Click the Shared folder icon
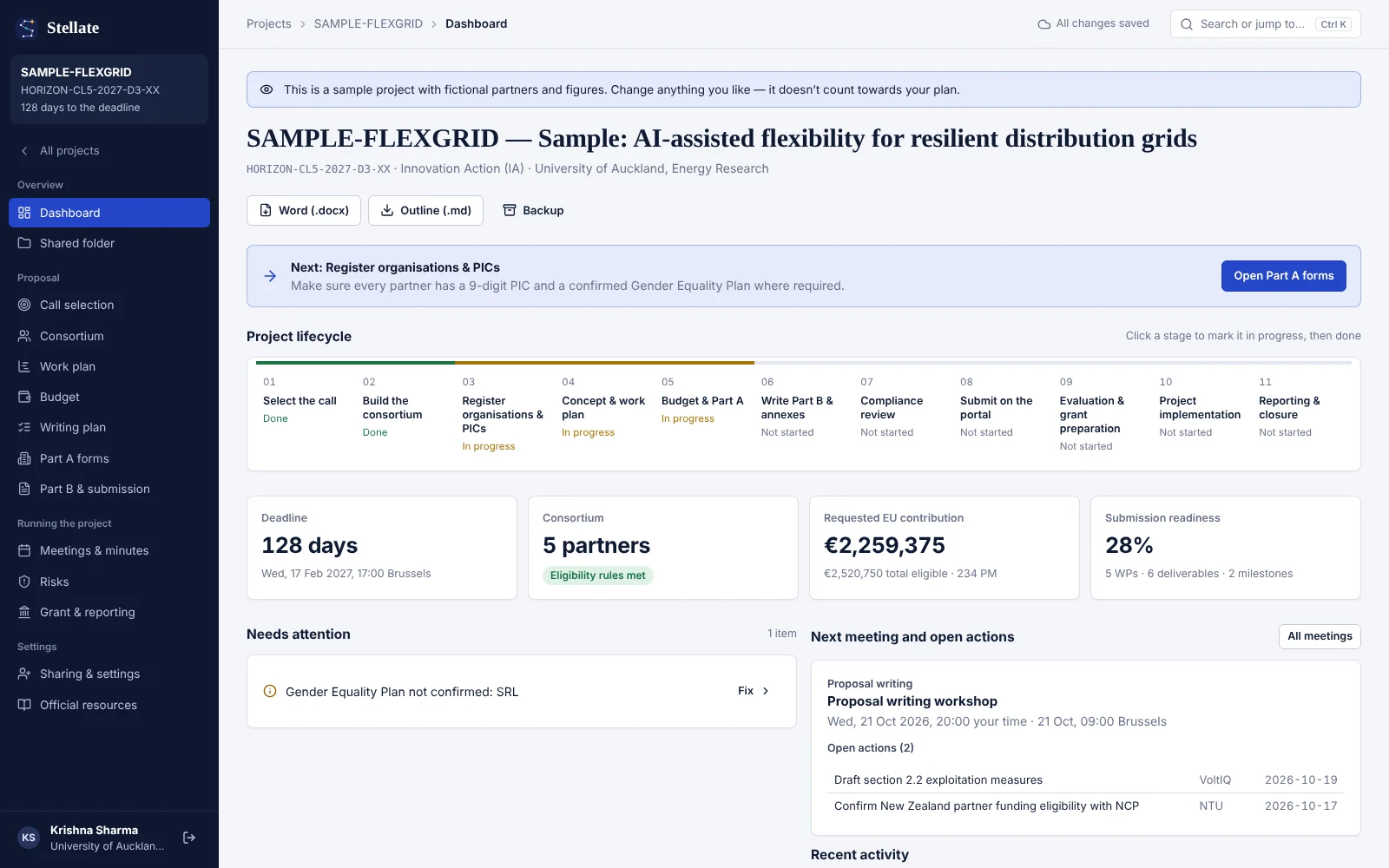 click(x=24, y=243)
